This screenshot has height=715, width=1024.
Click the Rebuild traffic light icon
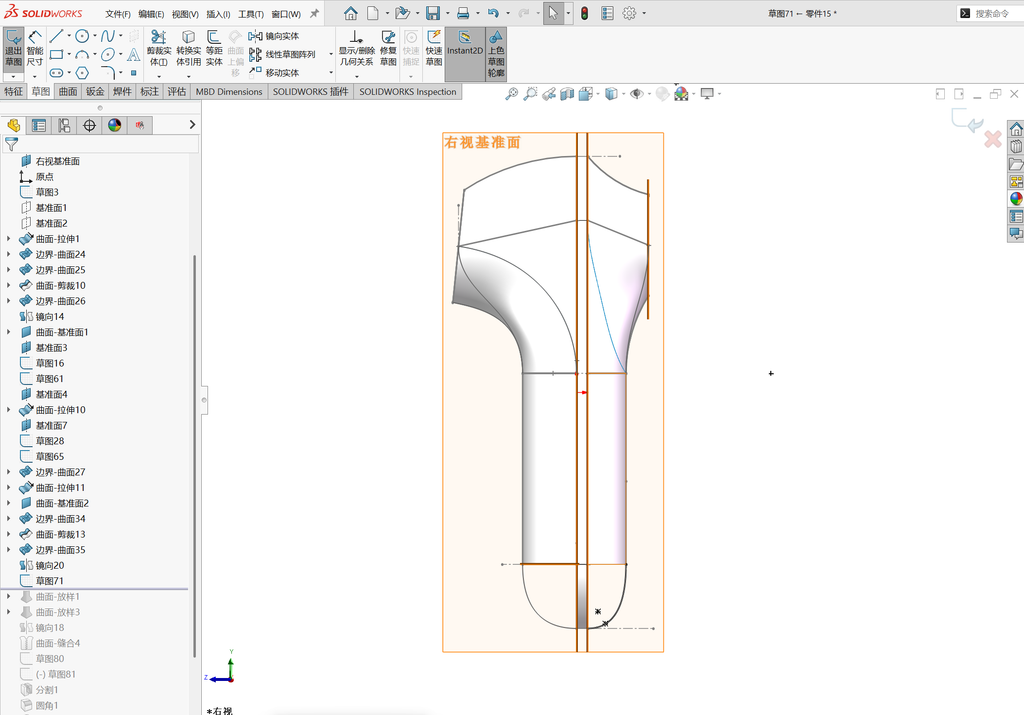pyautogui.click(x=584, y=13)
